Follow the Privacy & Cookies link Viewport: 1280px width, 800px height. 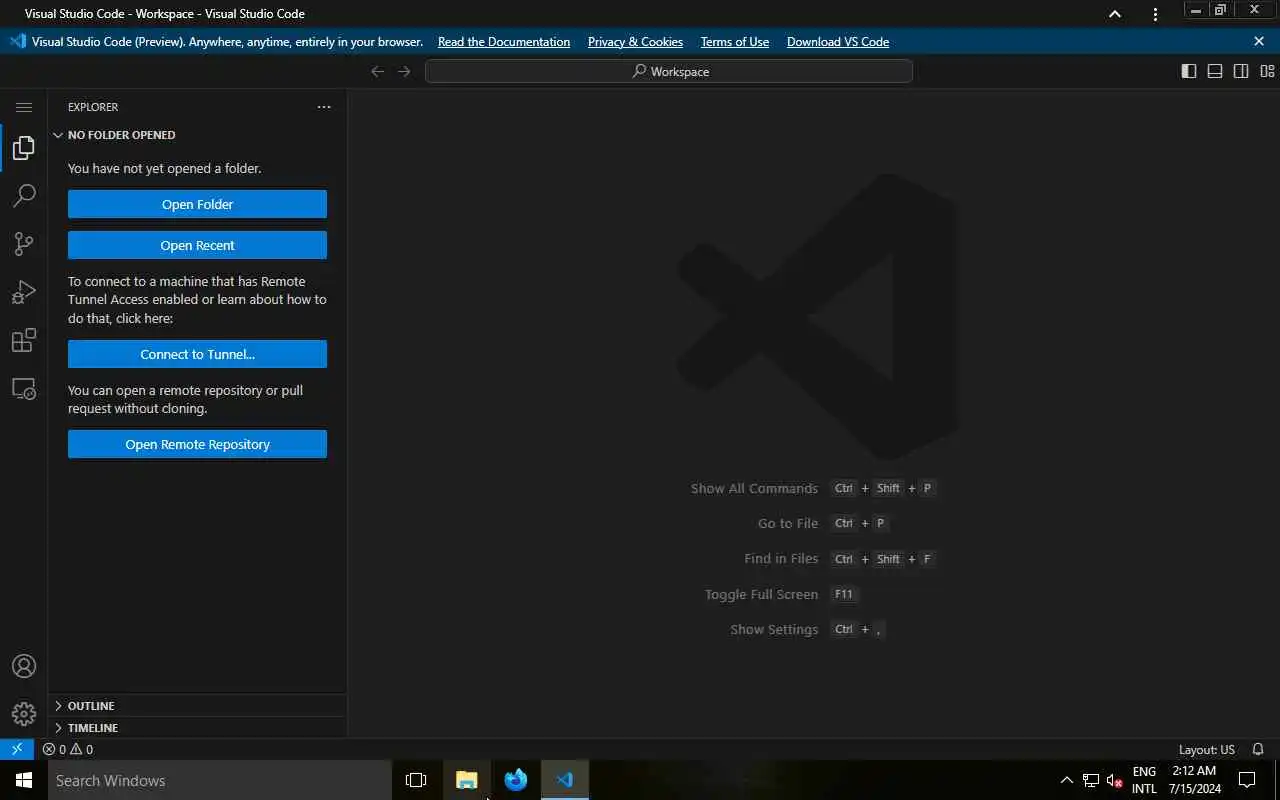click(x=635, y=42)
